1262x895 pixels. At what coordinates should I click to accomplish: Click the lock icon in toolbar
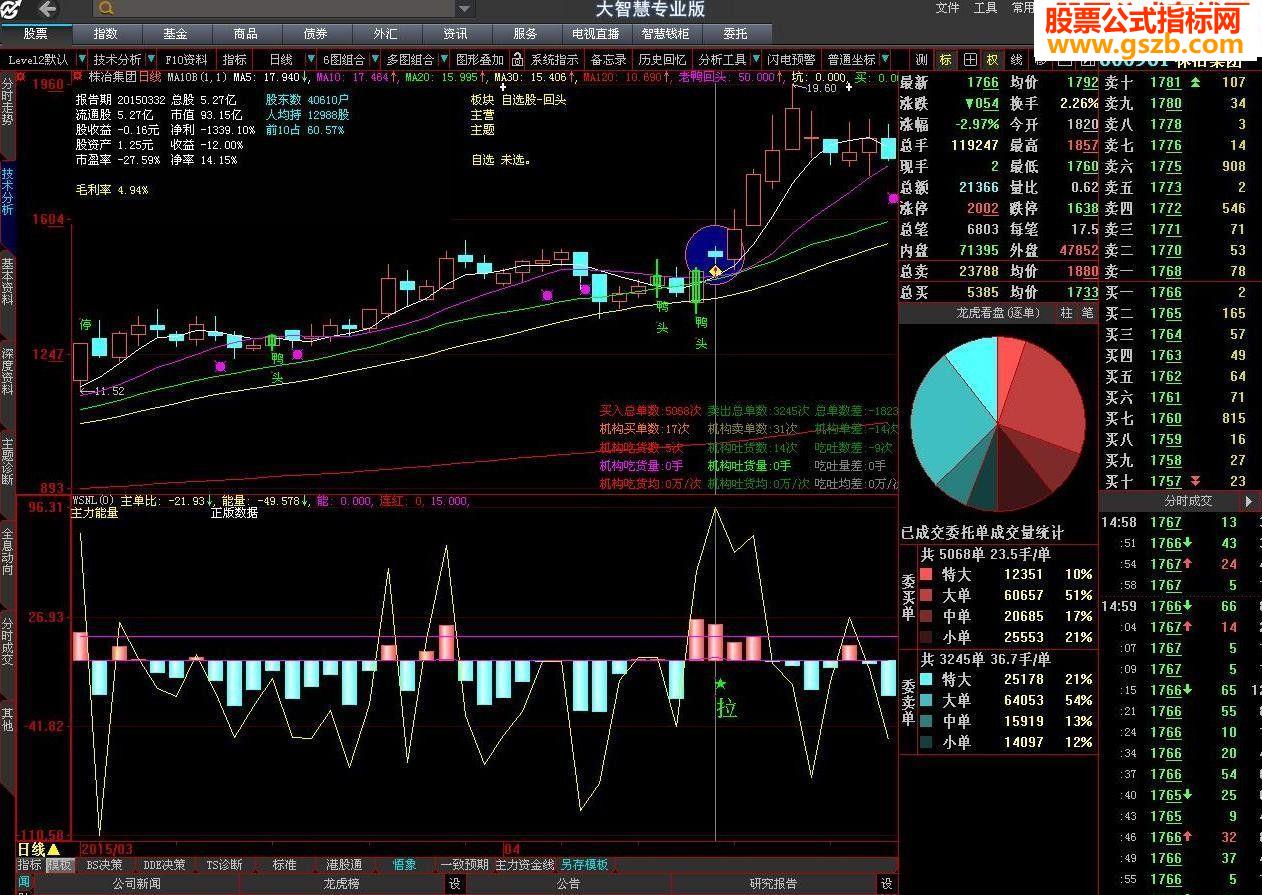[x=518, y=59]
